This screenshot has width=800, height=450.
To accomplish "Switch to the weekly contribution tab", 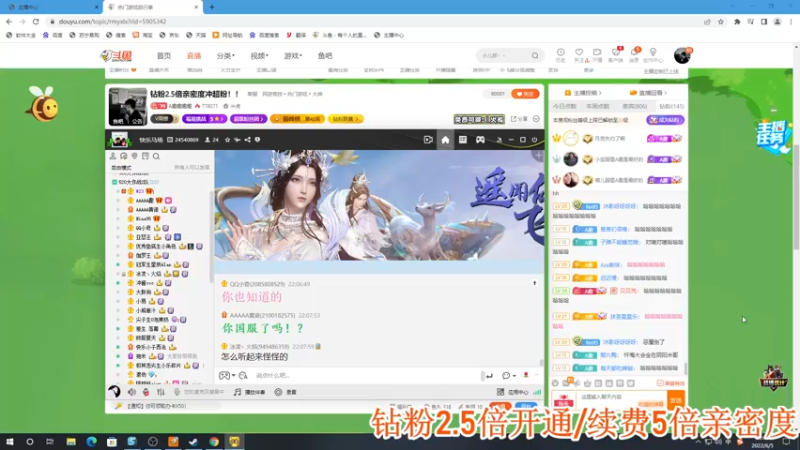I will click(x=597, y=106).
